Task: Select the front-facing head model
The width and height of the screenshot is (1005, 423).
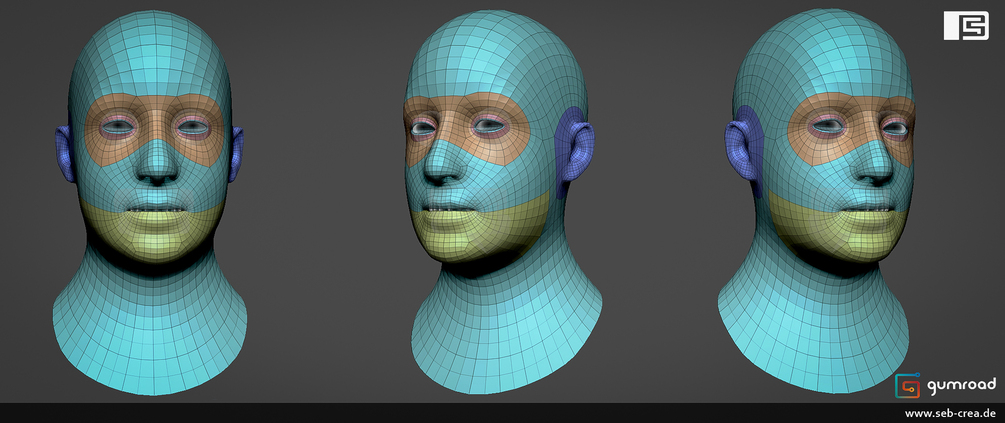Action: click(150, 202)
